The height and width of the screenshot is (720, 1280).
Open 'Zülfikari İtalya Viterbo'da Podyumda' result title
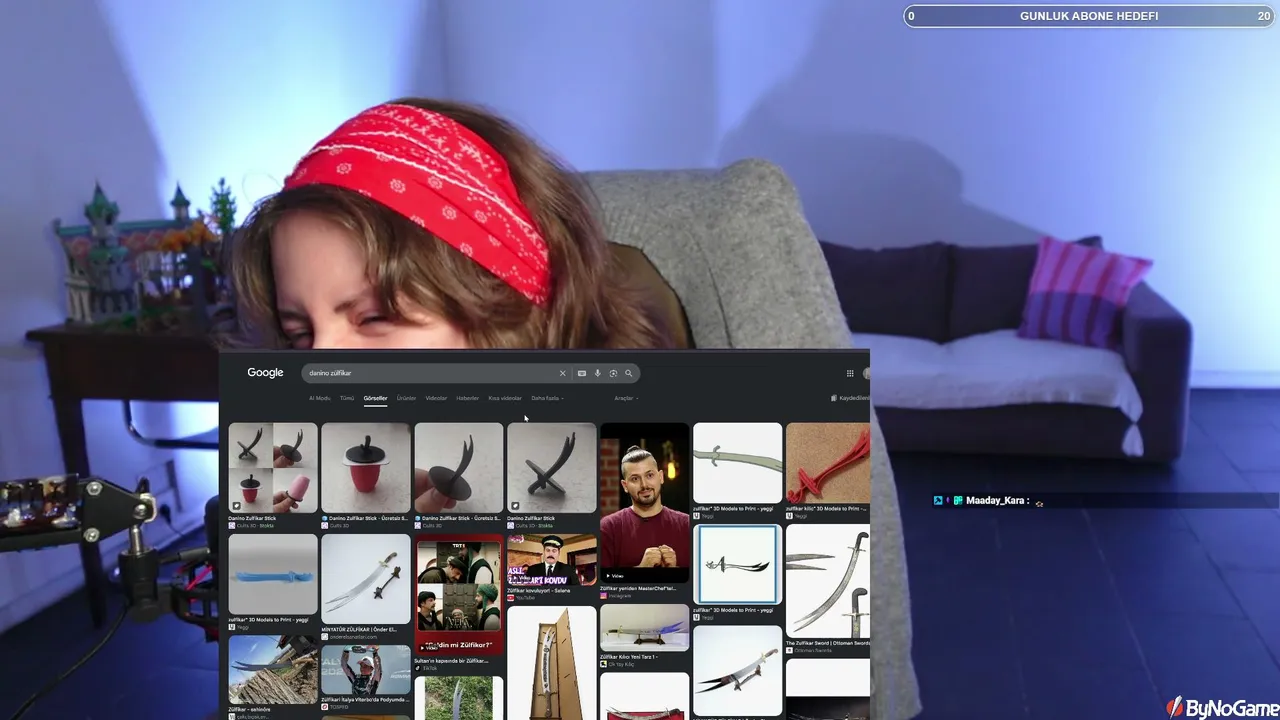point(366,700)
